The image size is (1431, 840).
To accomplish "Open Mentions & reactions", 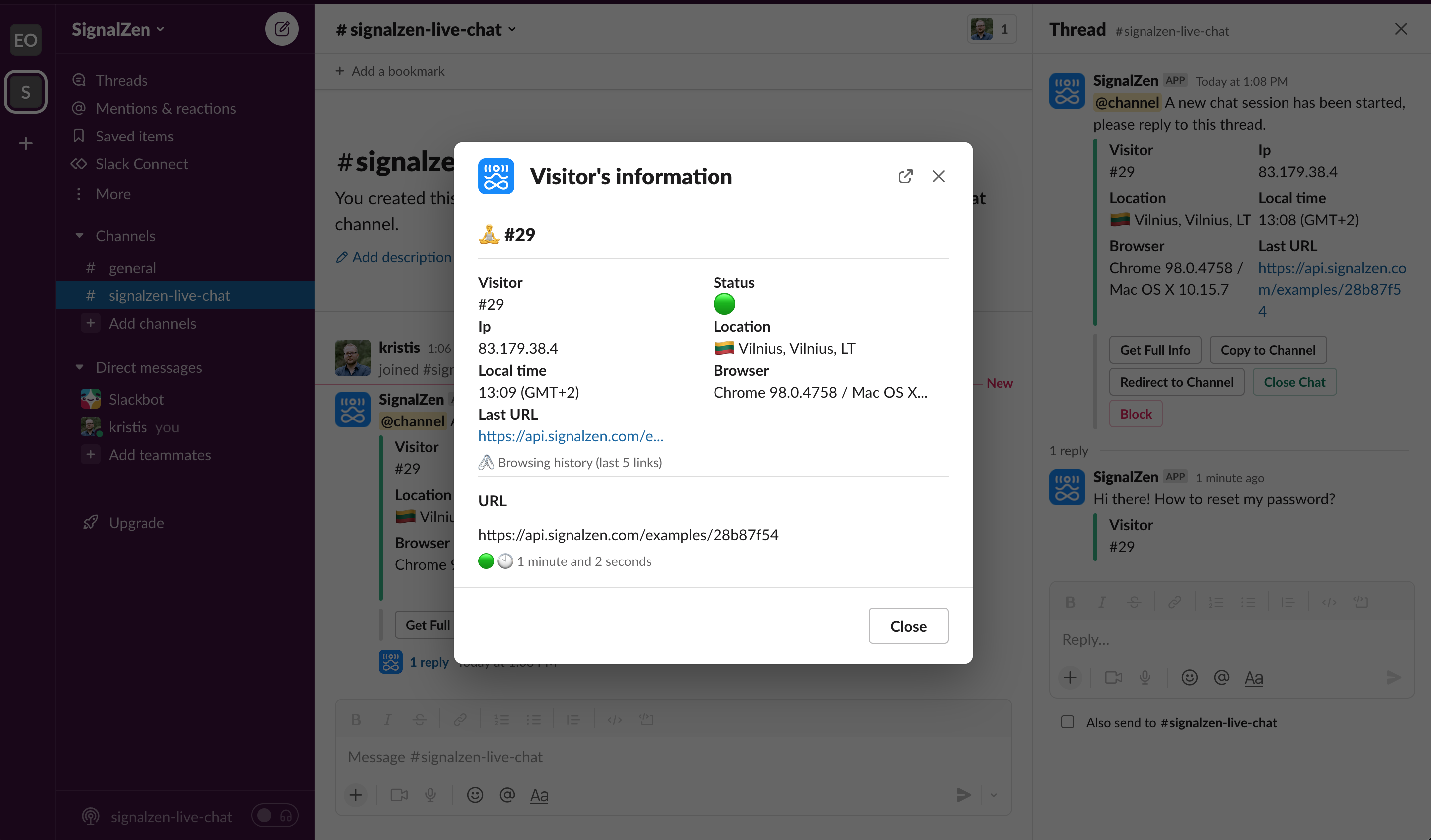I will click(x=165, y=108).
